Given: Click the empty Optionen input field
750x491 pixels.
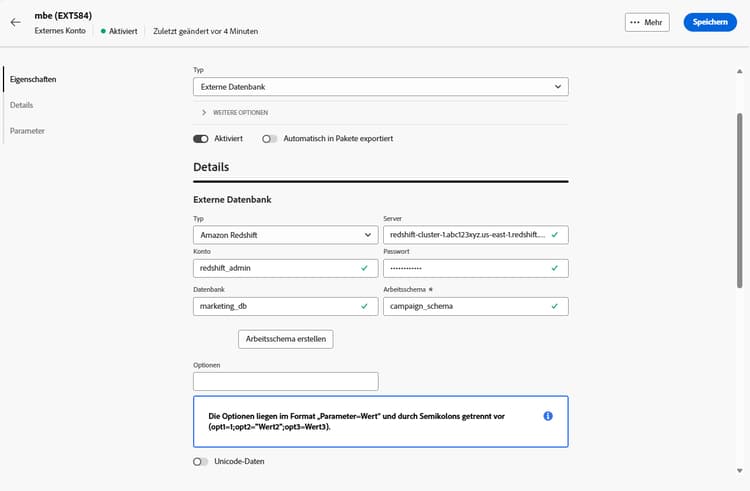Looking at the screenshot, I should 286,382.
